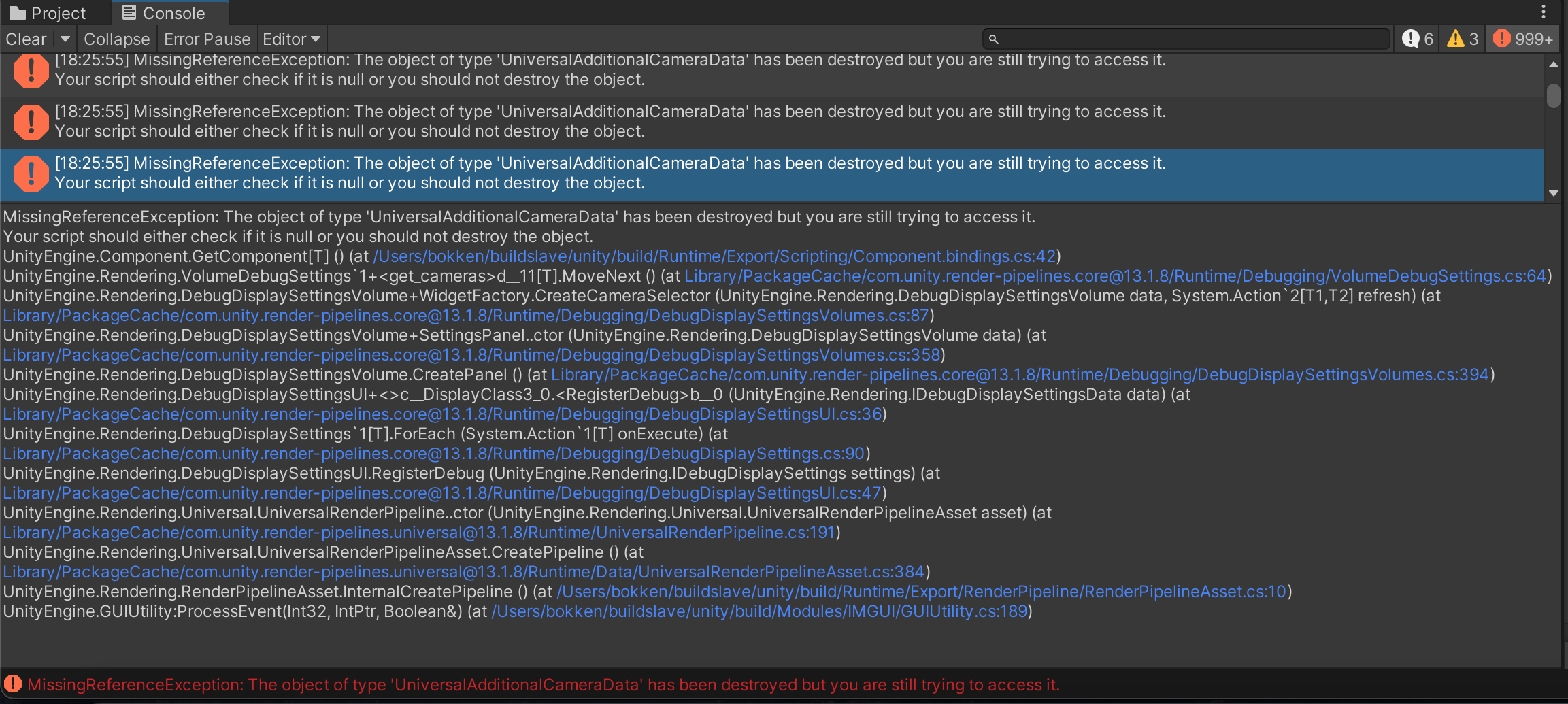This screenshot has height=704, width=1568.
Task: Click error icon of selected log entry
Action: click(31, 174)
